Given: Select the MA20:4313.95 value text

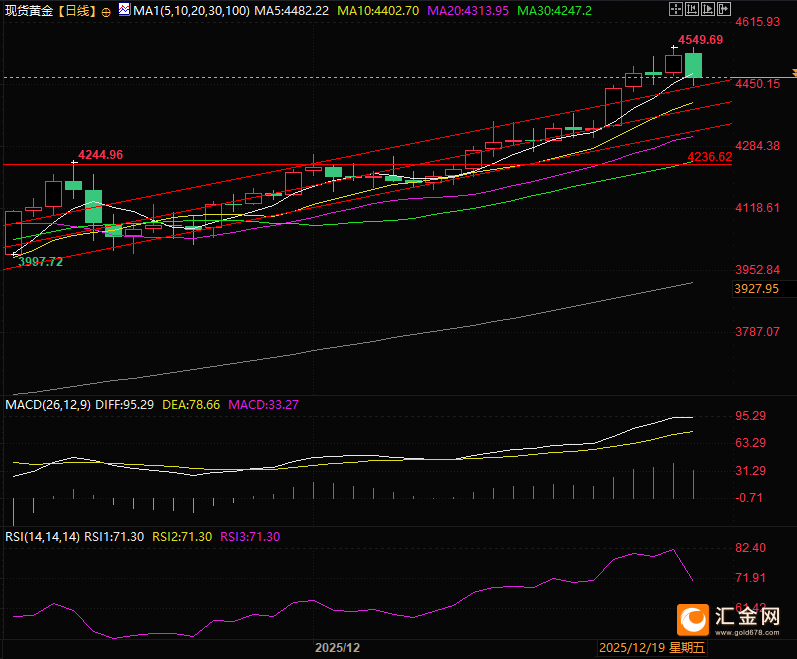Looking at the screenshot, I should (468, 11).
